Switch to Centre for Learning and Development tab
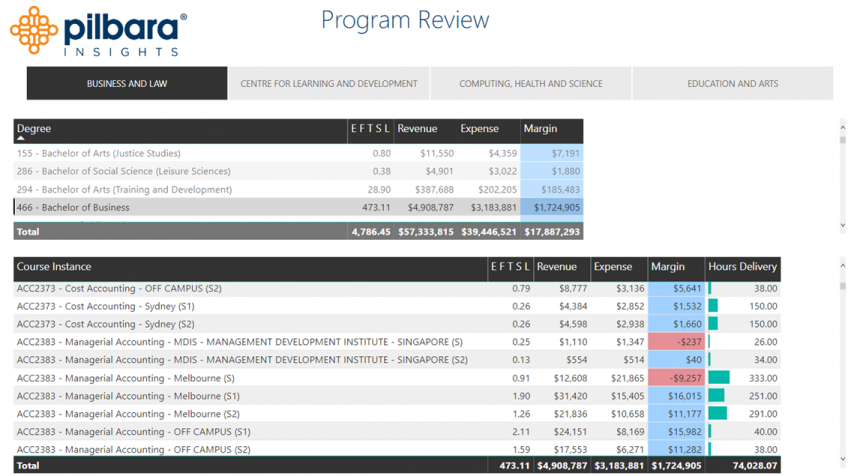The width and height of the screenshot is (848, 476). 329,84
